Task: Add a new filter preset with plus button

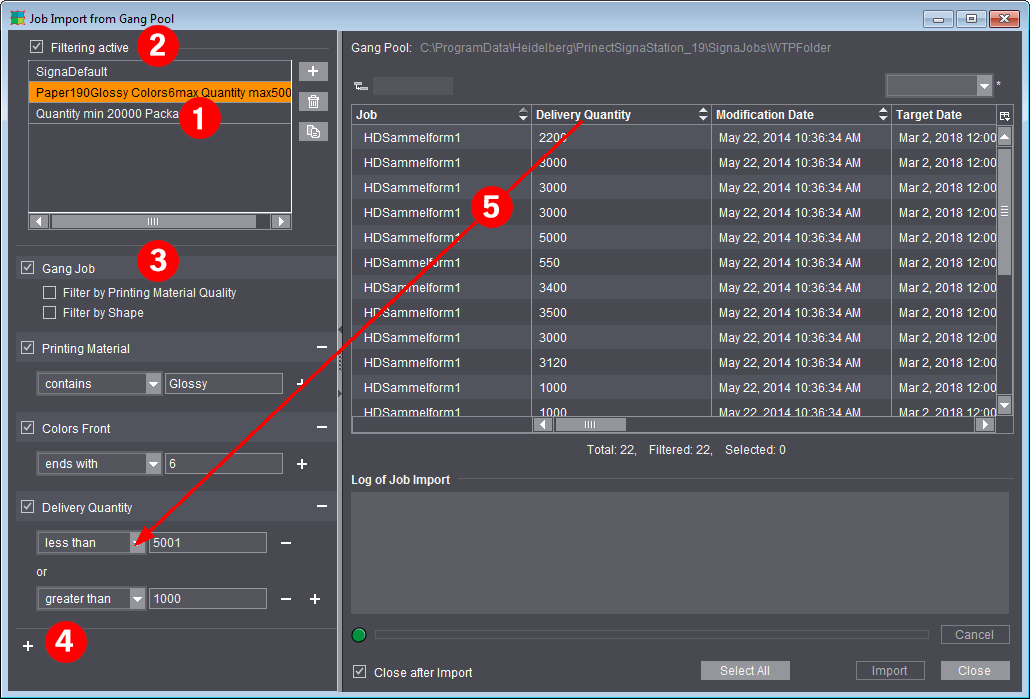Action: [313, 72]
